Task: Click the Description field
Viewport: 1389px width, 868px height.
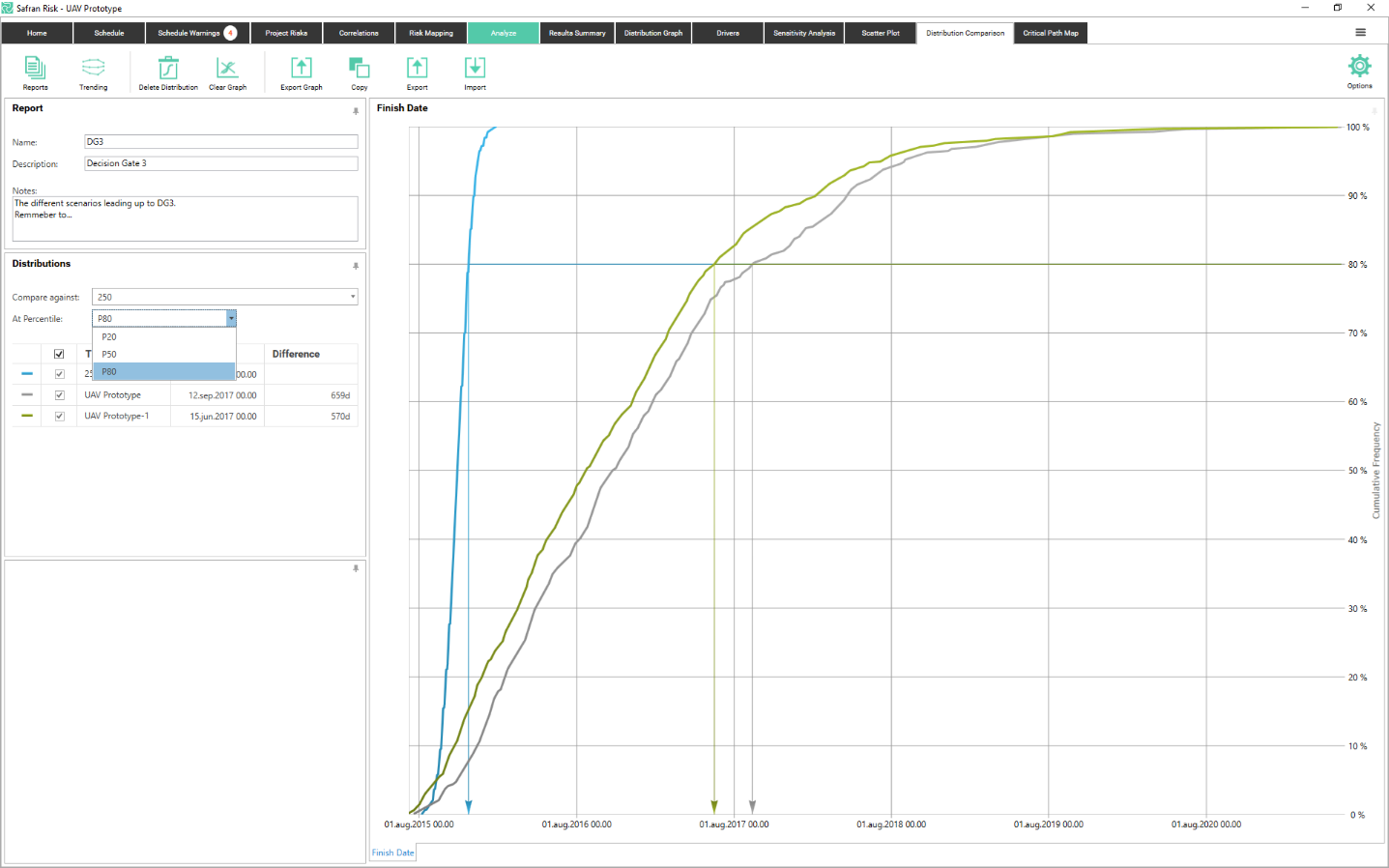Action: pos(221,163)
